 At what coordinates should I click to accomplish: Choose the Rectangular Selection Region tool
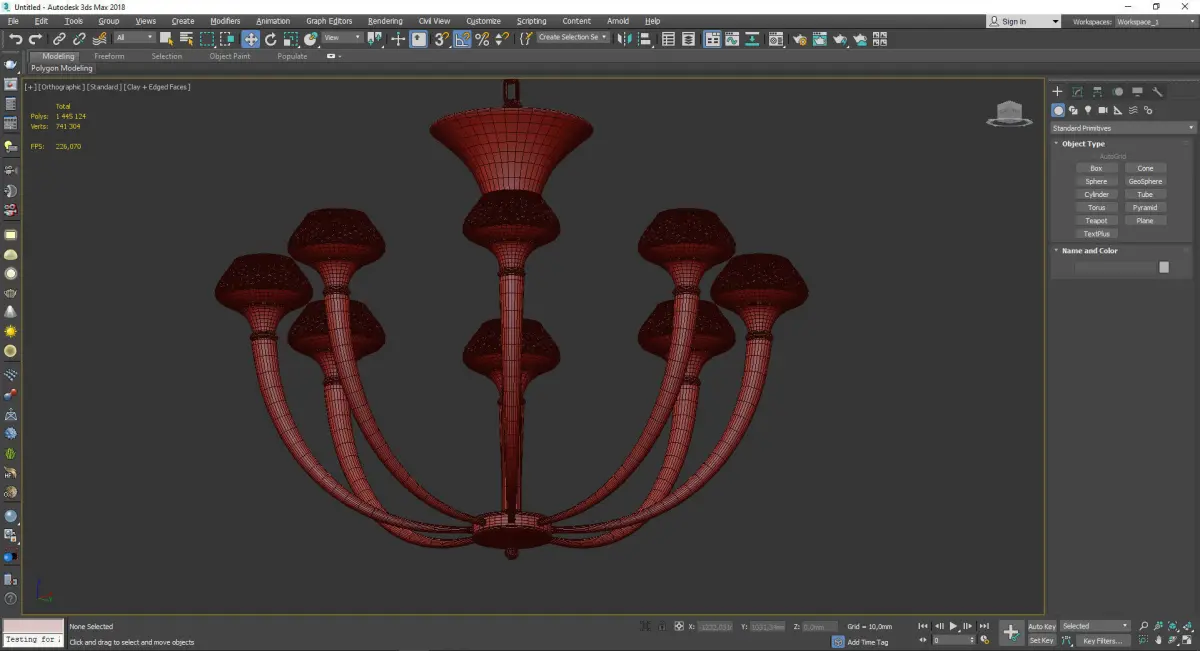[x=207, y=39]
